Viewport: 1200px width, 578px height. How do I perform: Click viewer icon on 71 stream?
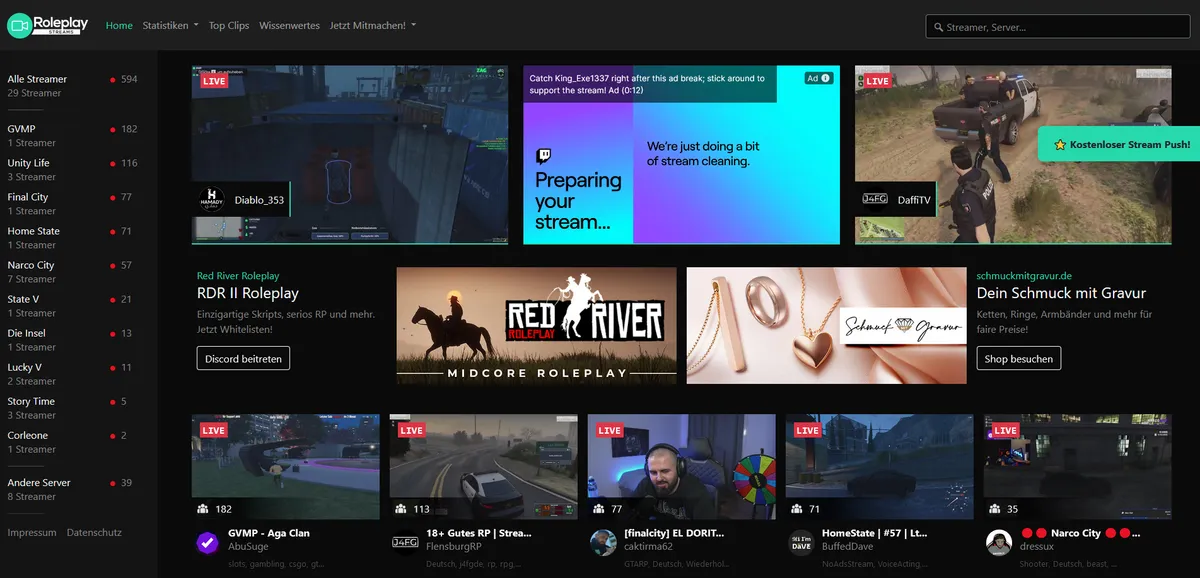click(x=797, y=509)
